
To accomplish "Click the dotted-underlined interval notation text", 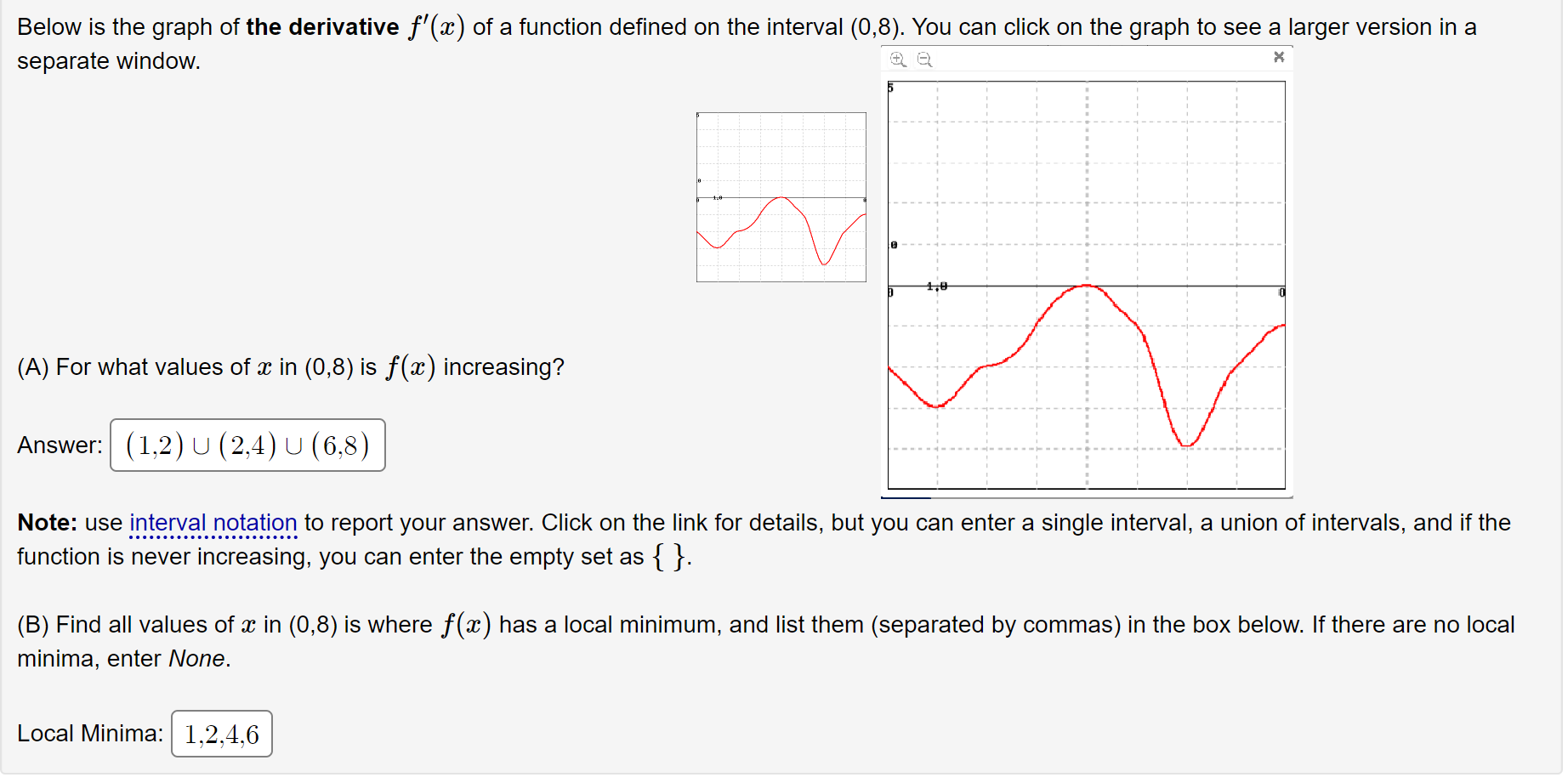I will pyautogui.click(x=213, y=522).
